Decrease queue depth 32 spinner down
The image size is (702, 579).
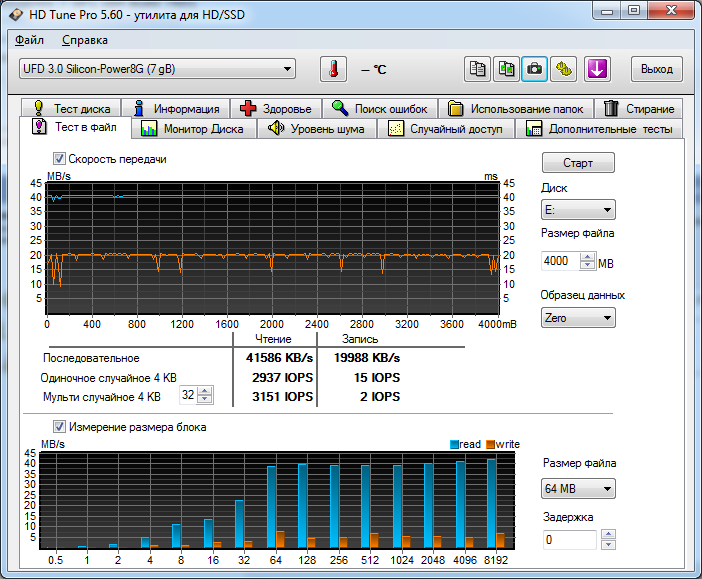click(205, 399)
